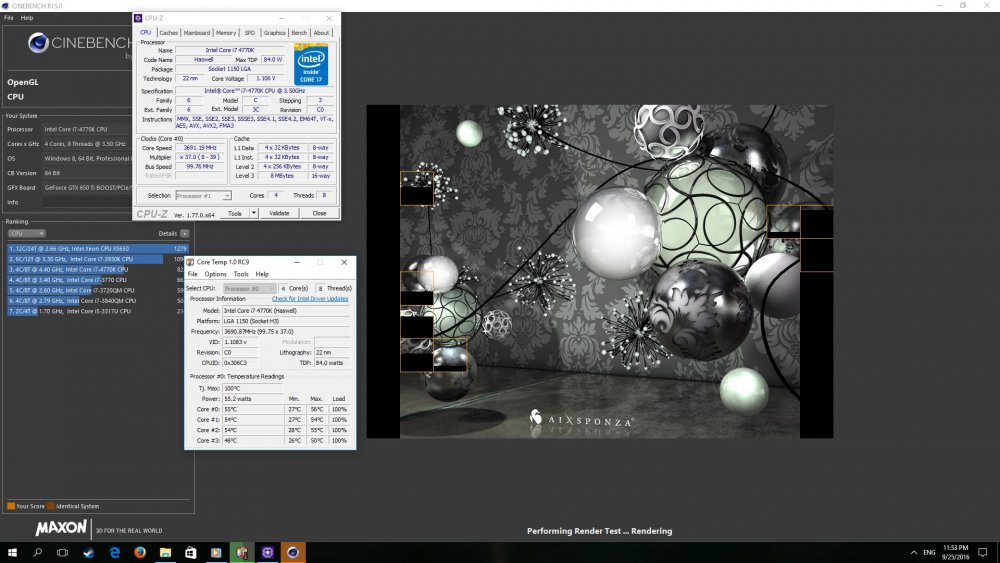Viewport: 1000px width, 563px height.
Task: Open the Processor #1 selection dropdown
Action: 203,195
